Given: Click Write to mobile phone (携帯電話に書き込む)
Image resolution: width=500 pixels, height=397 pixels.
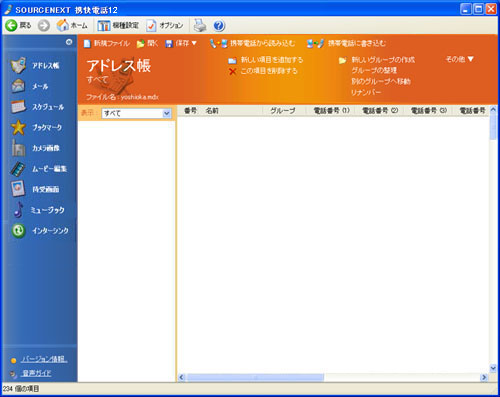Looking at the screenshot, I should 346,43.
